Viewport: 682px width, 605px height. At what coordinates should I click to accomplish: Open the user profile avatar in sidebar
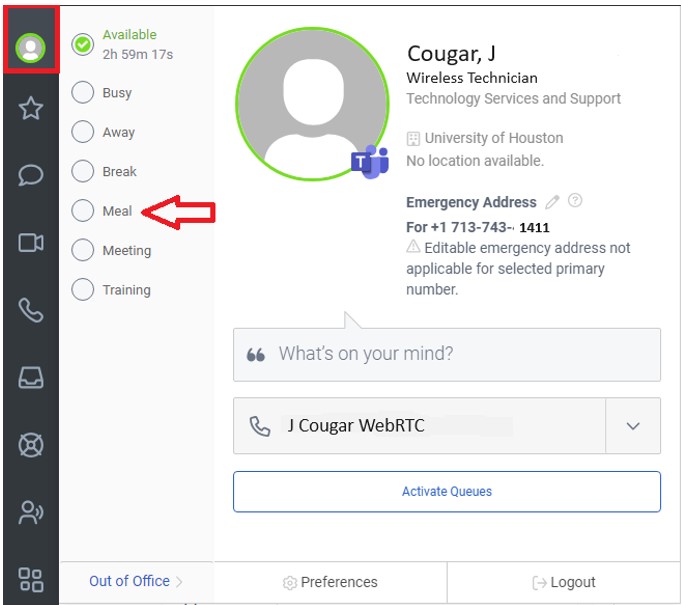pyautogui.click(x=31, y=47)
